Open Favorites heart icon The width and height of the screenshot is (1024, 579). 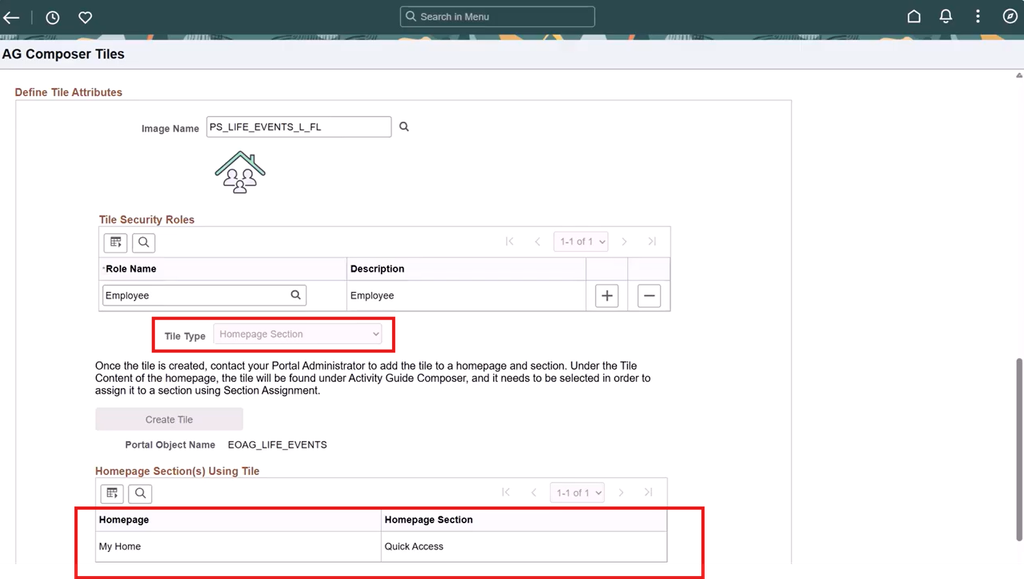pos(85,18)
